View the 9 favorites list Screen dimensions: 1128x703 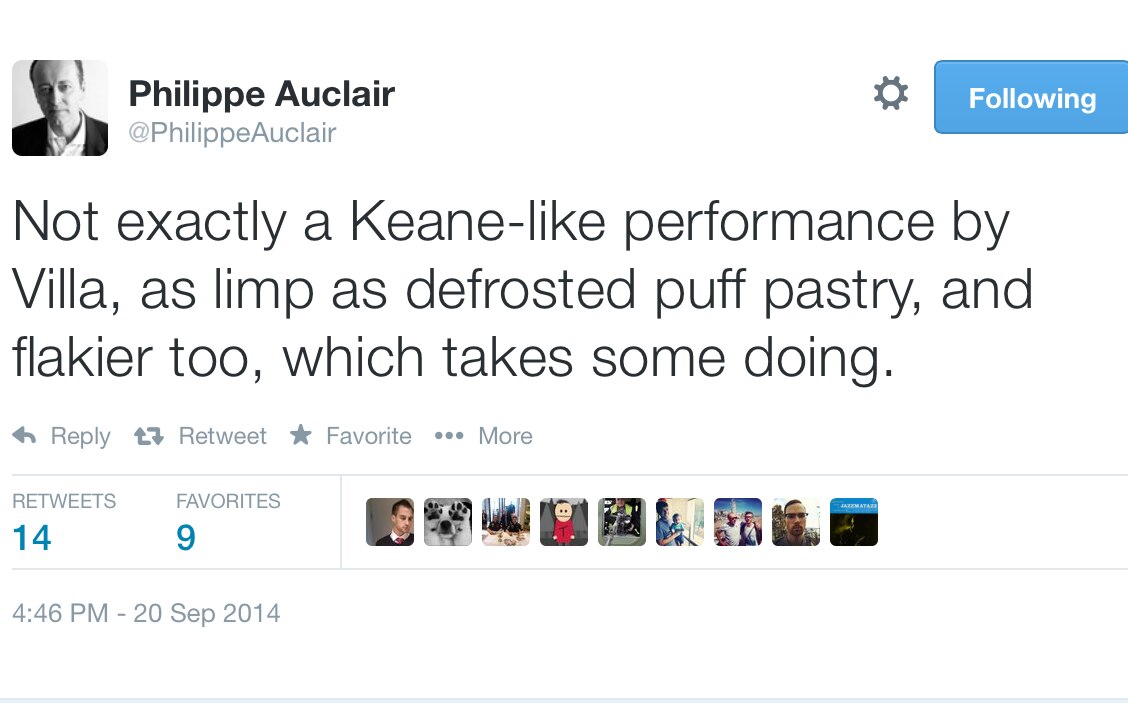[186, 538]
